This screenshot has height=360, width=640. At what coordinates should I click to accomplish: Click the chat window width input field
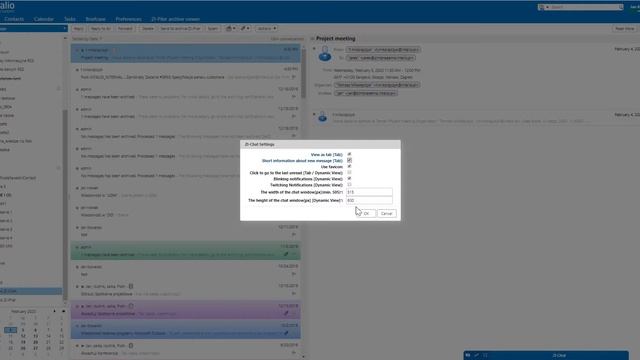[x=369, y=192]
